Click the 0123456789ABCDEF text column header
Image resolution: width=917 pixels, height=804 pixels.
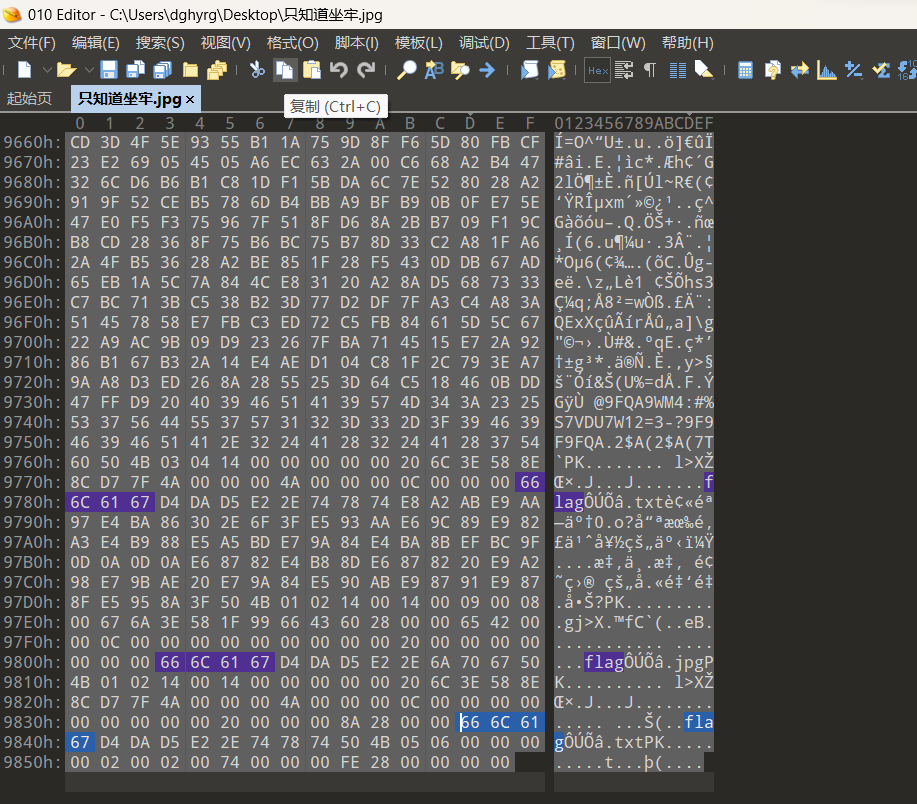pyautogui.click(x=634, y=123)
